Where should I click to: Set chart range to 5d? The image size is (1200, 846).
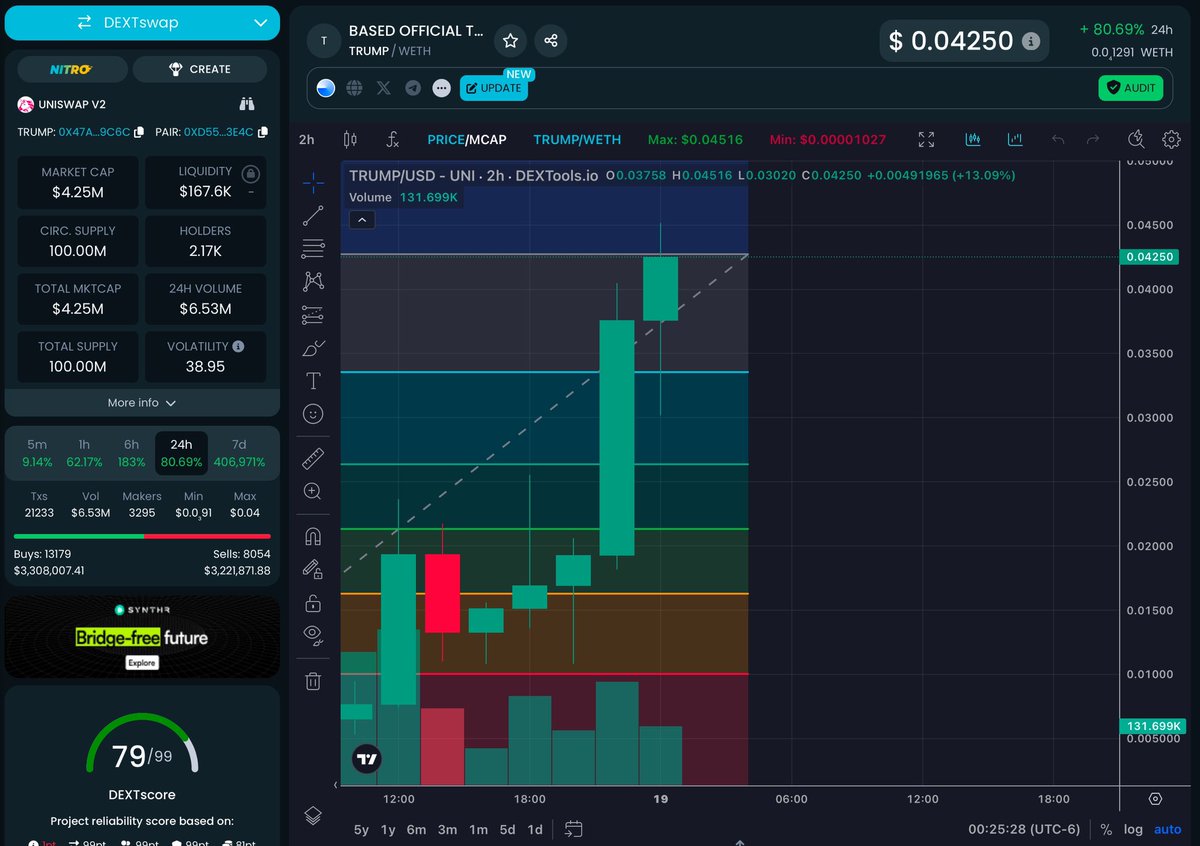508,829
